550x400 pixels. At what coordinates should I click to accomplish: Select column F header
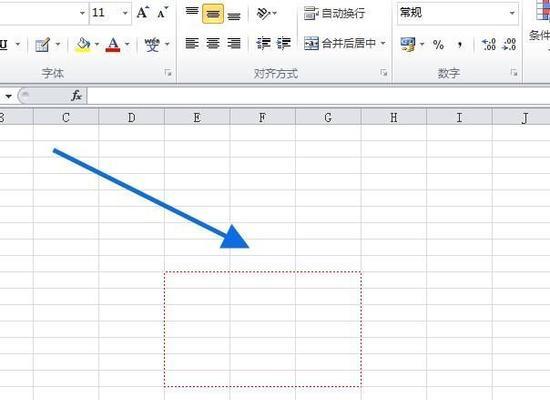(x=262, y=118)
